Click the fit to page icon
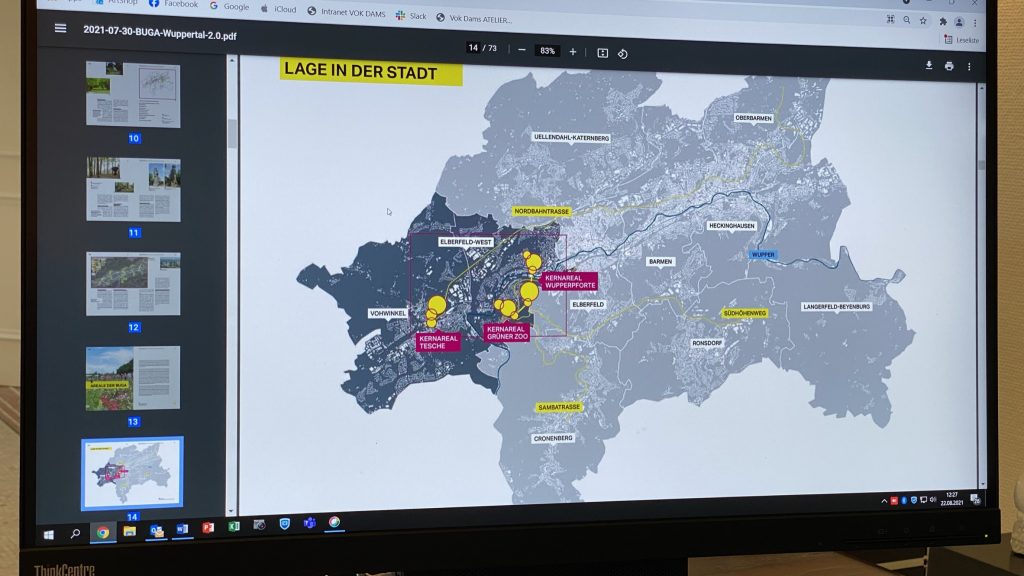Screen dimensions: 1024x576 pos(602,53)
